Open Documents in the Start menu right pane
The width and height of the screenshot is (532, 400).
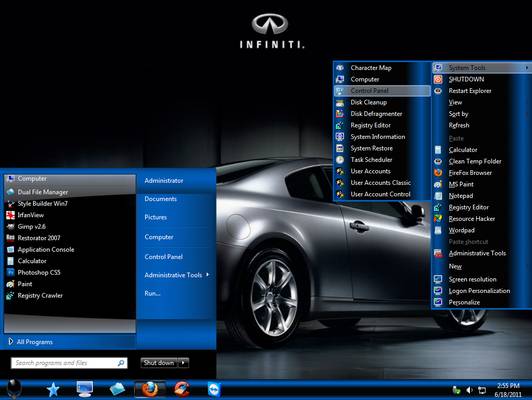160,199
